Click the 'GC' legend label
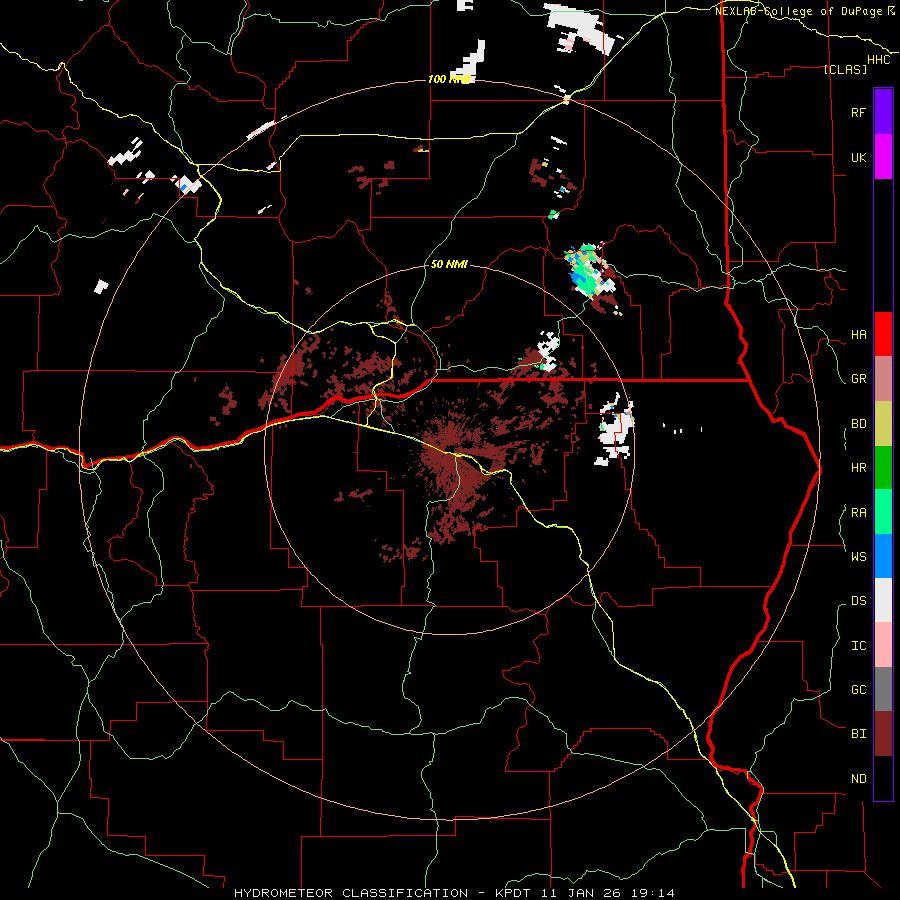Viewport: 900px width, 900px height. tap(858, 690)
